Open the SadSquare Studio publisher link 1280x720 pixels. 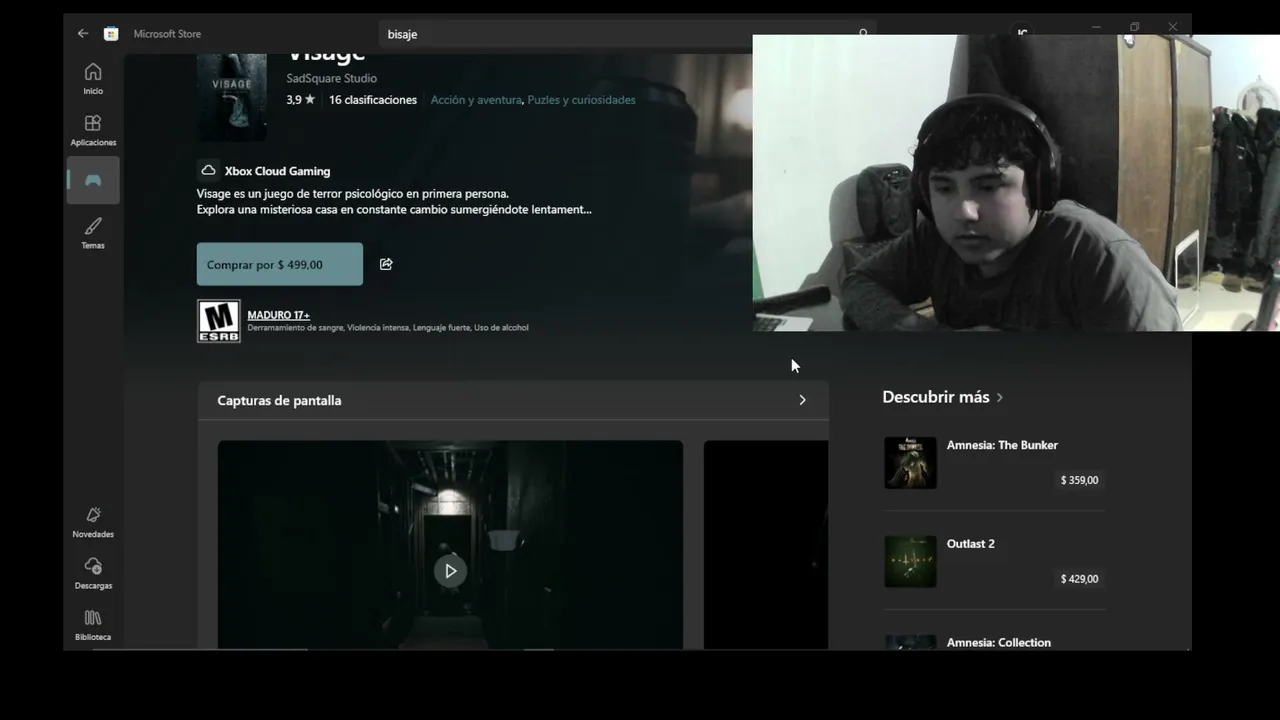[331, 78]
